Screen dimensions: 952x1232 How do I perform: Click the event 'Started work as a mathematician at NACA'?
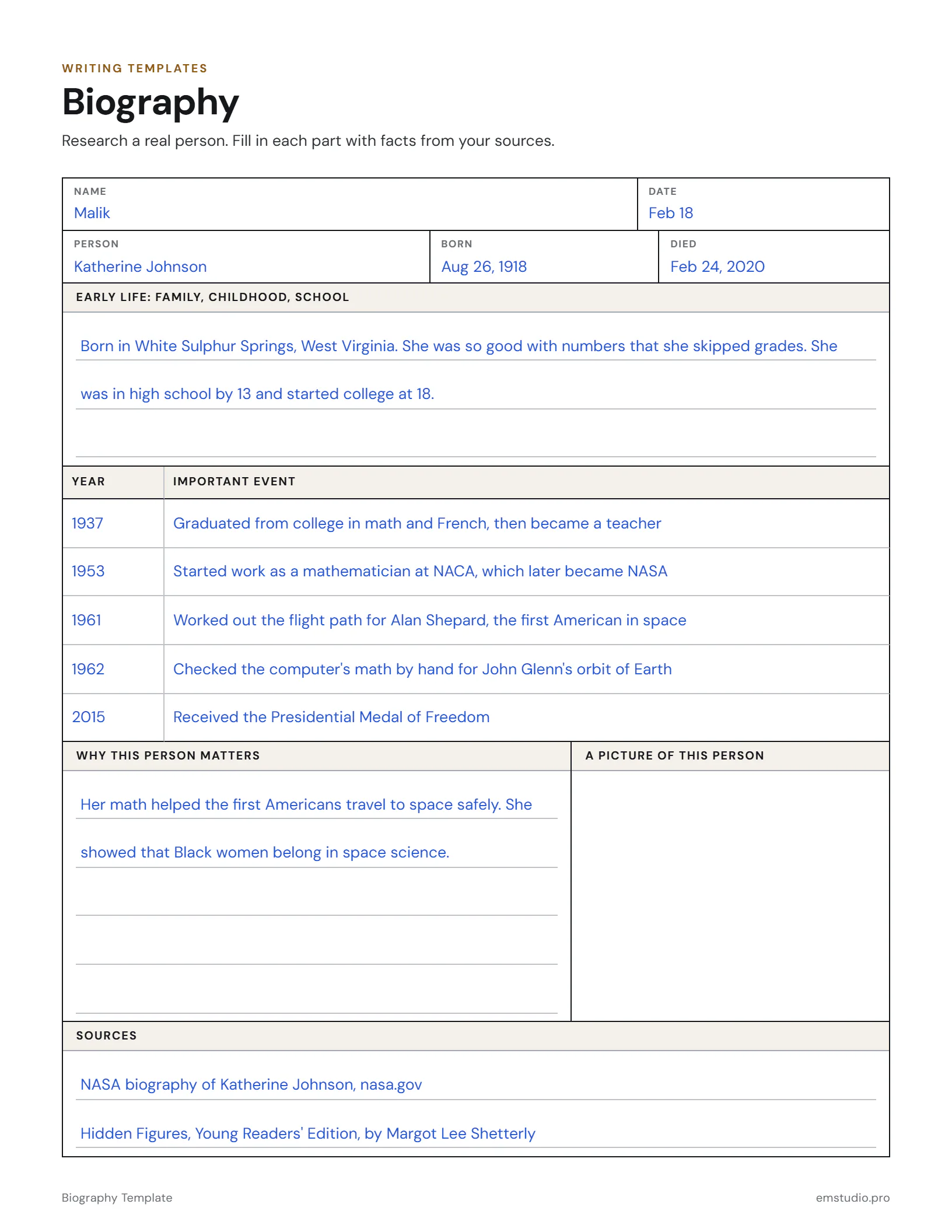tap(420, 571)
